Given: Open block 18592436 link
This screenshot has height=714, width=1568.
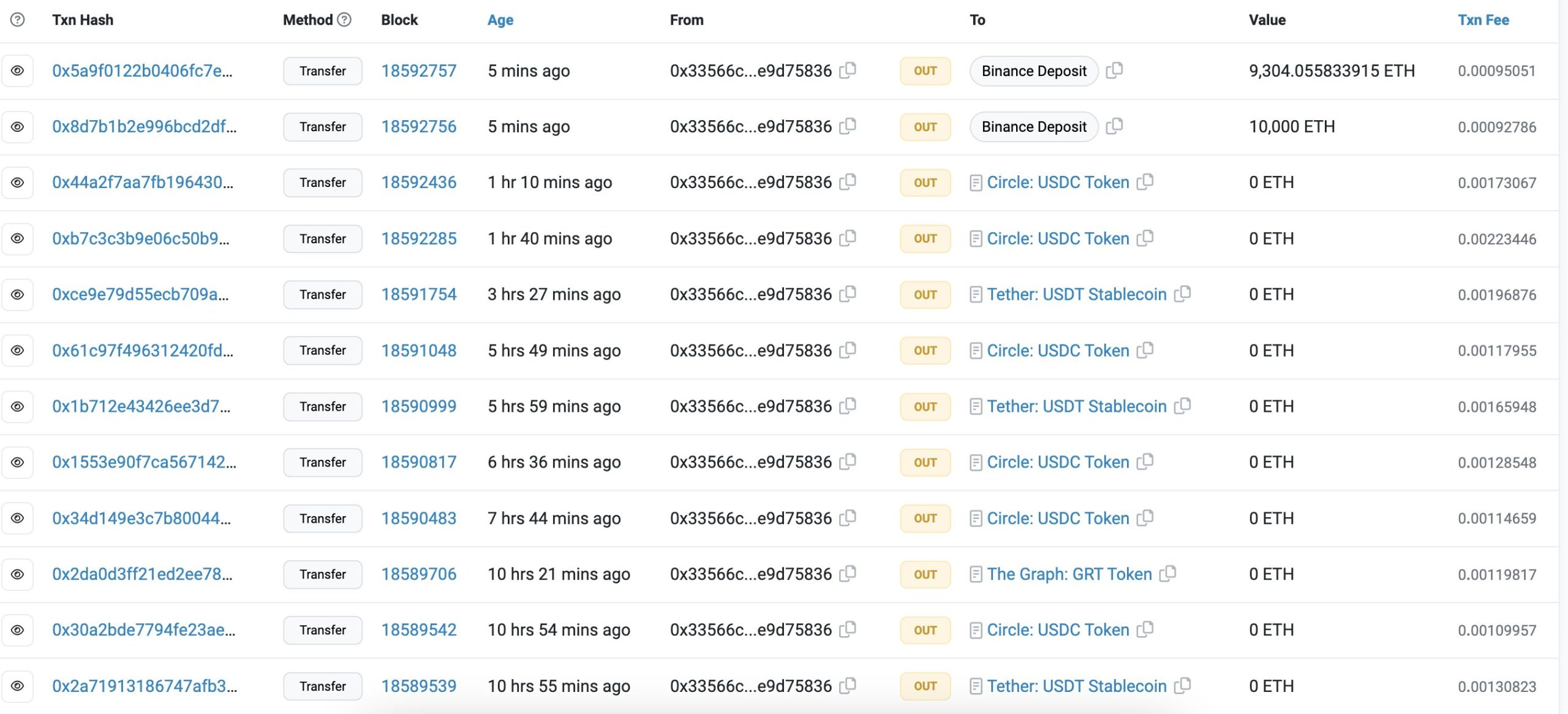Looking at the screenshot, I should 418,182.
